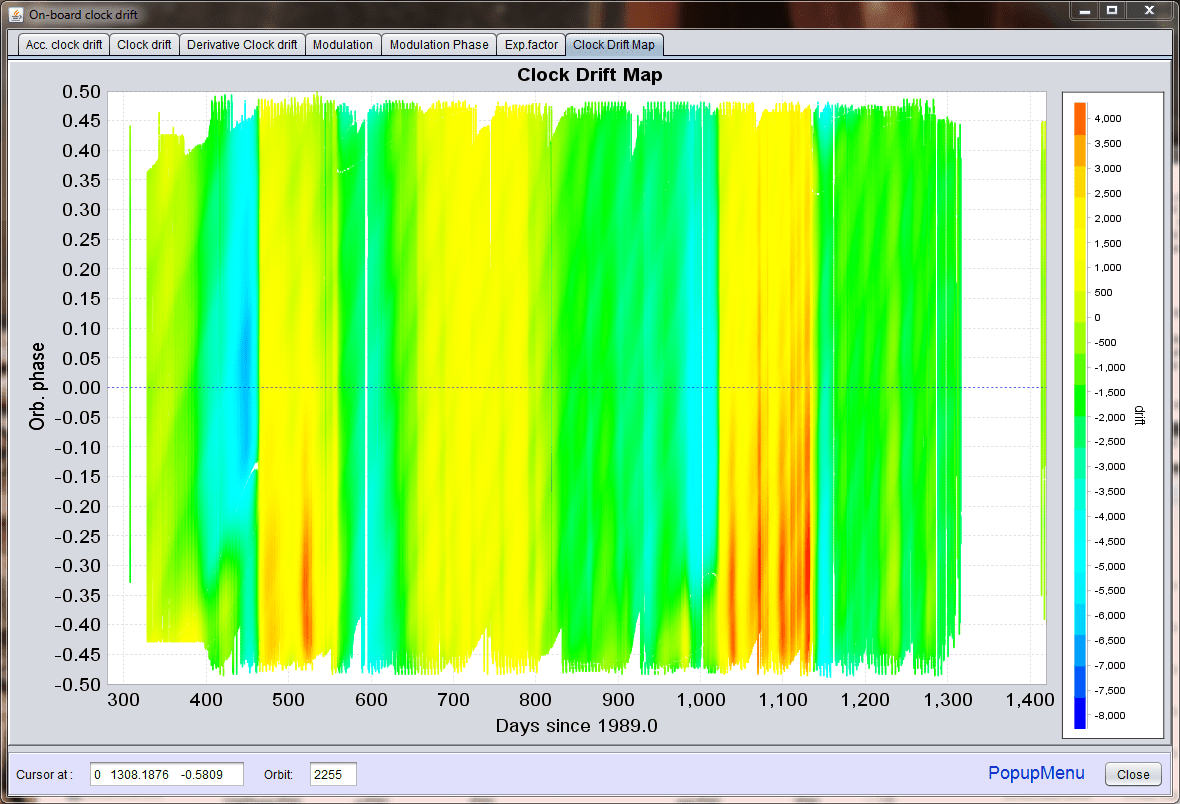The width and height of the screenshot is (1180, 804).
Task: Select the Clock Drift Map tab
Action: pyautogui.click(x=614, y=44)
